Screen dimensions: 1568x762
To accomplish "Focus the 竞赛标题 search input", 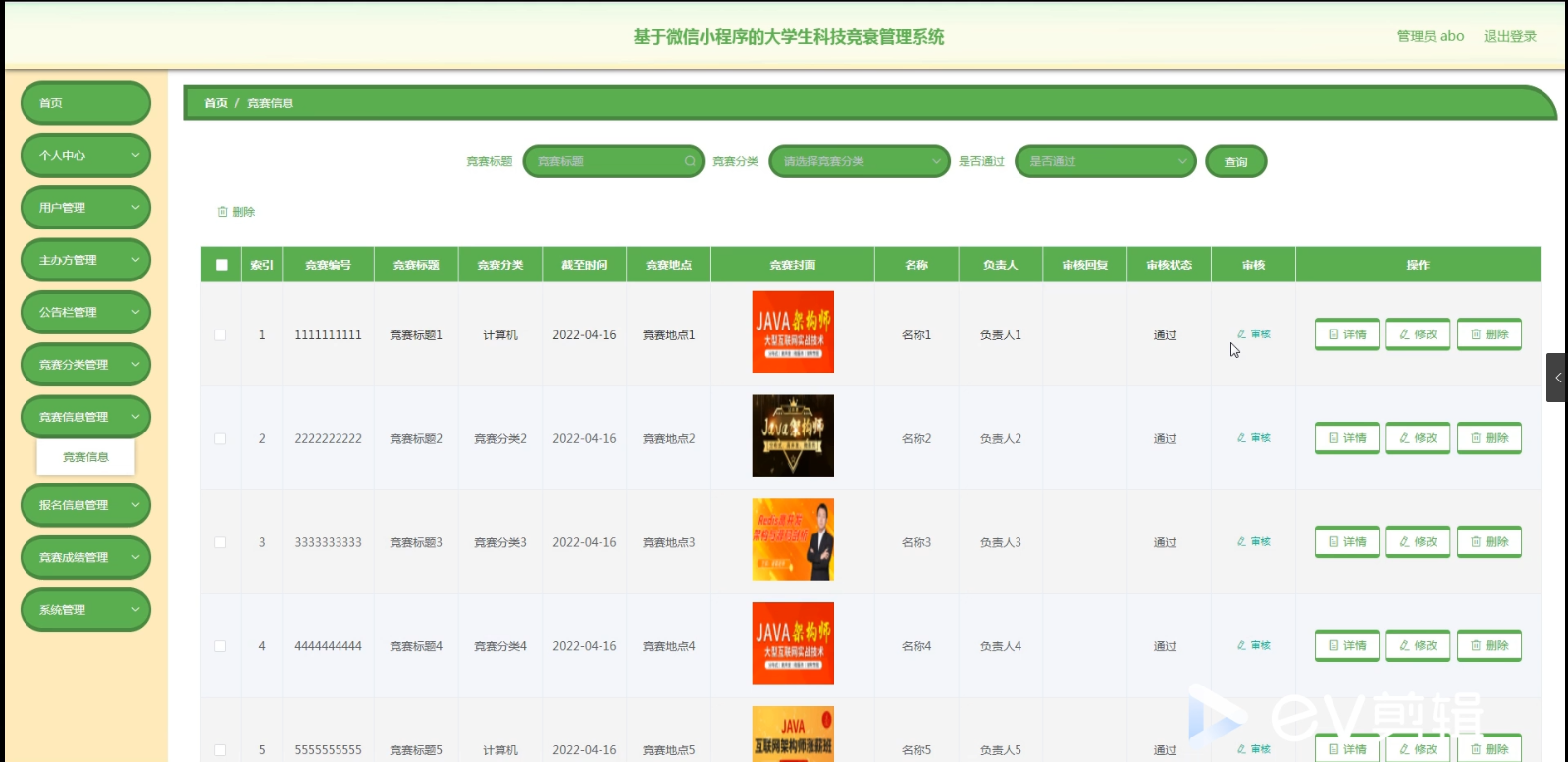I will pyautogui.click(x=613, y=161).
